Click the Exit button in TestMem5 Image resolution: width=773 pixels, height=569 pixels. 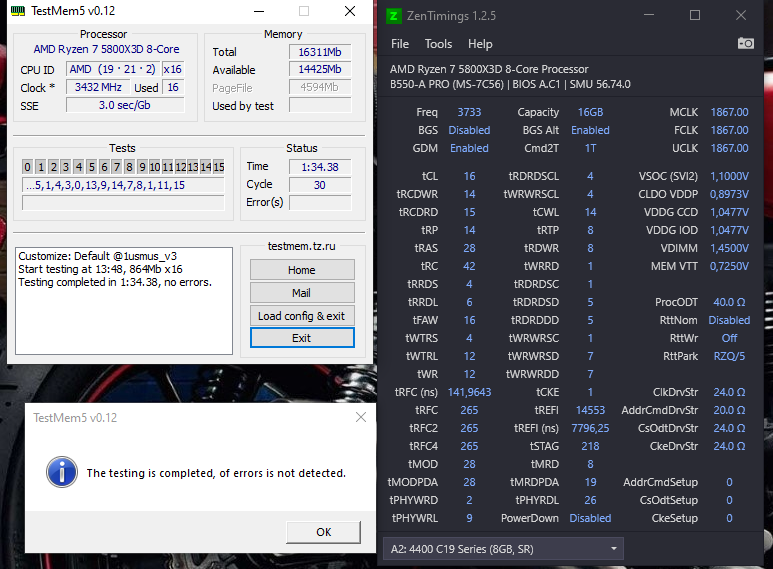[302, 338]
